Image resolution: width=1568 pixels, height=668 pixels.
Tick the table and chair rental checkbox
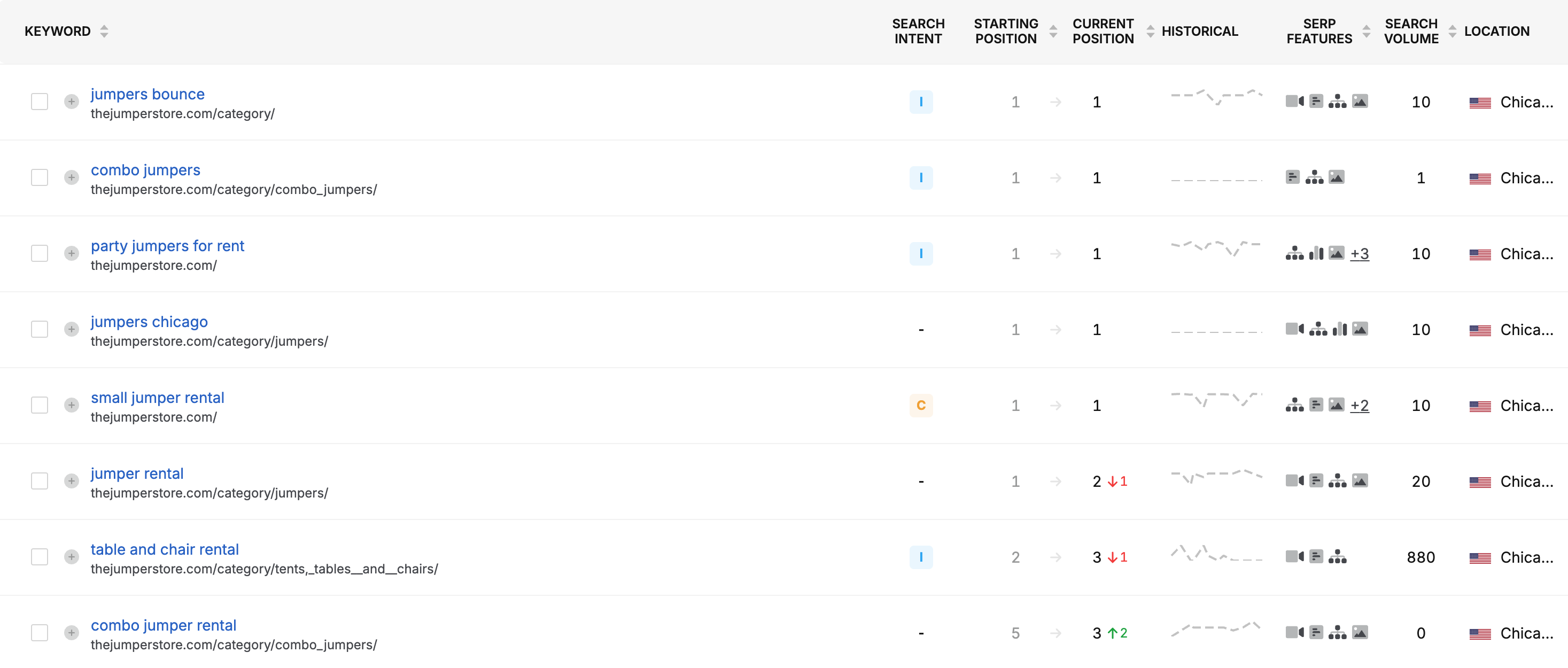(x=40, y=557)
